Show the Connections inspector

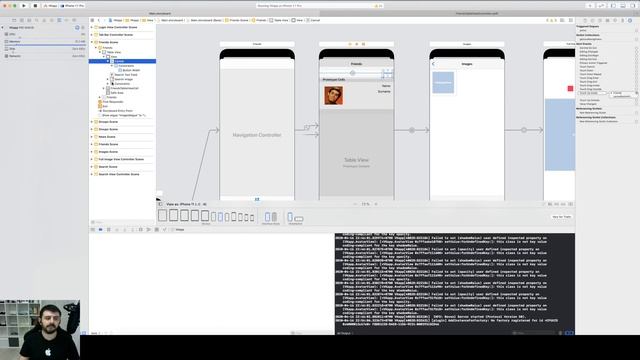click(x=630, y=20)
